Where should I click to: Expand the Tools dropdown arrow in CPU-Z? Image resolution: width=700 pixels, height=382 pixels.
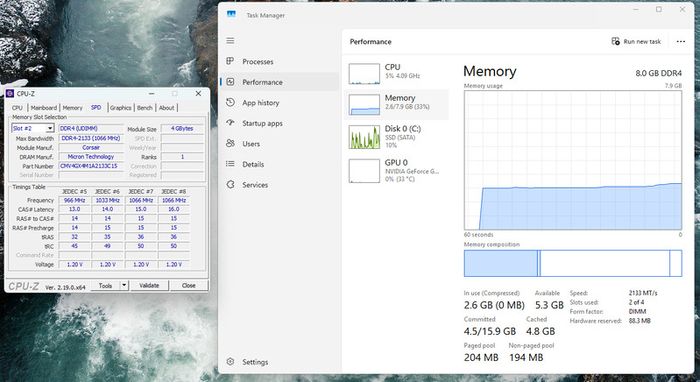pyautogui.click(x=124, y=285)
